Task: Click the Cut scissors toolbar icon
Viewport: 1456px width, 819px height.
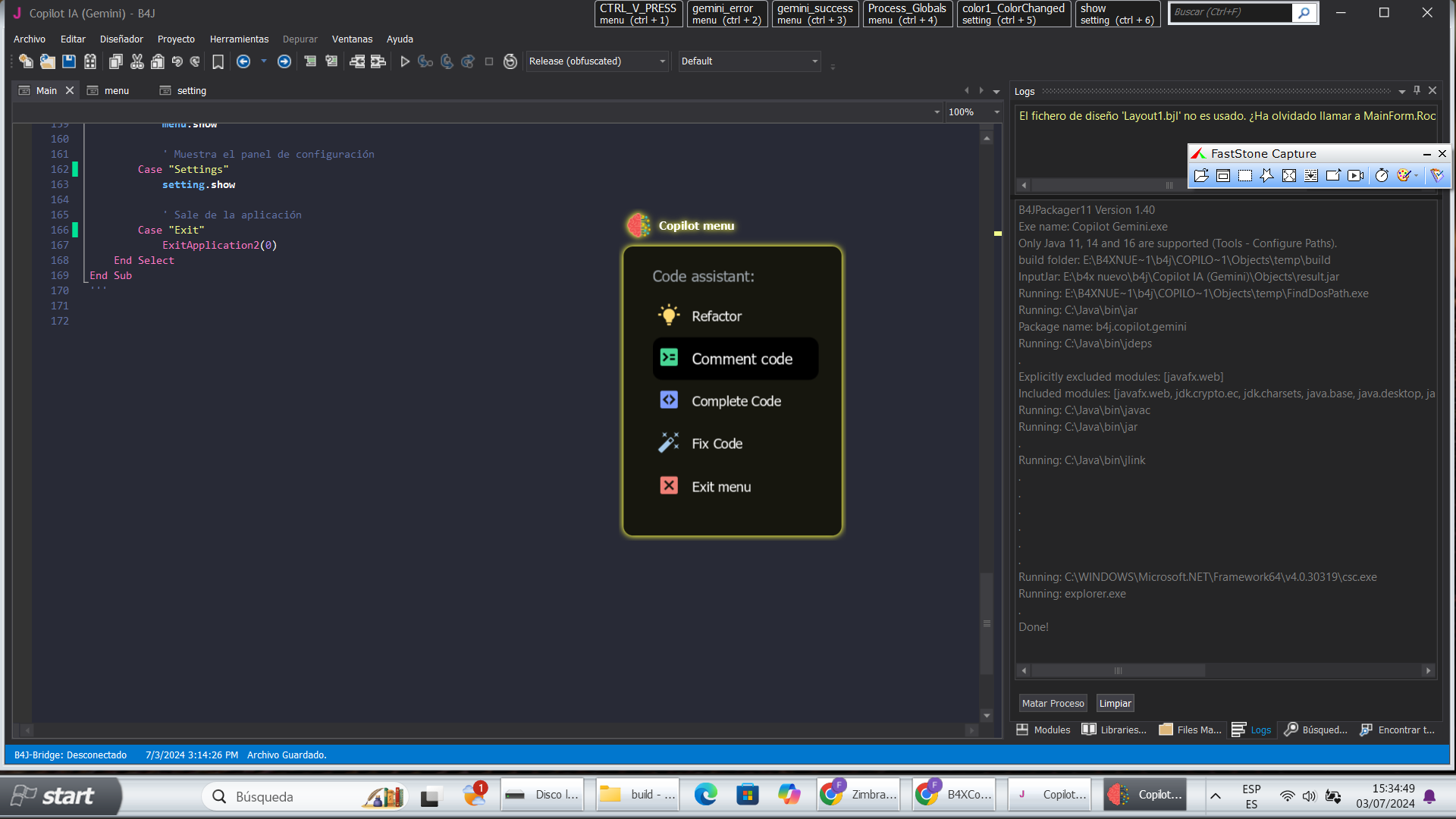Action: click(x=137, y=61)
